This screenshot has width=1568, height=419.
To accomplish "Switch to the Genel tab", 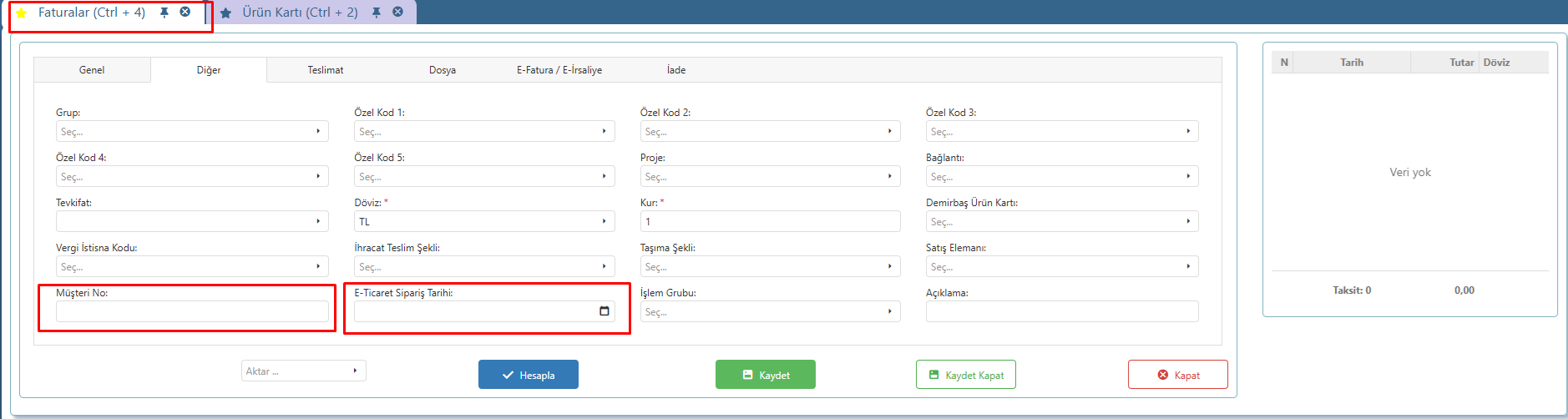I will (92, 70).
